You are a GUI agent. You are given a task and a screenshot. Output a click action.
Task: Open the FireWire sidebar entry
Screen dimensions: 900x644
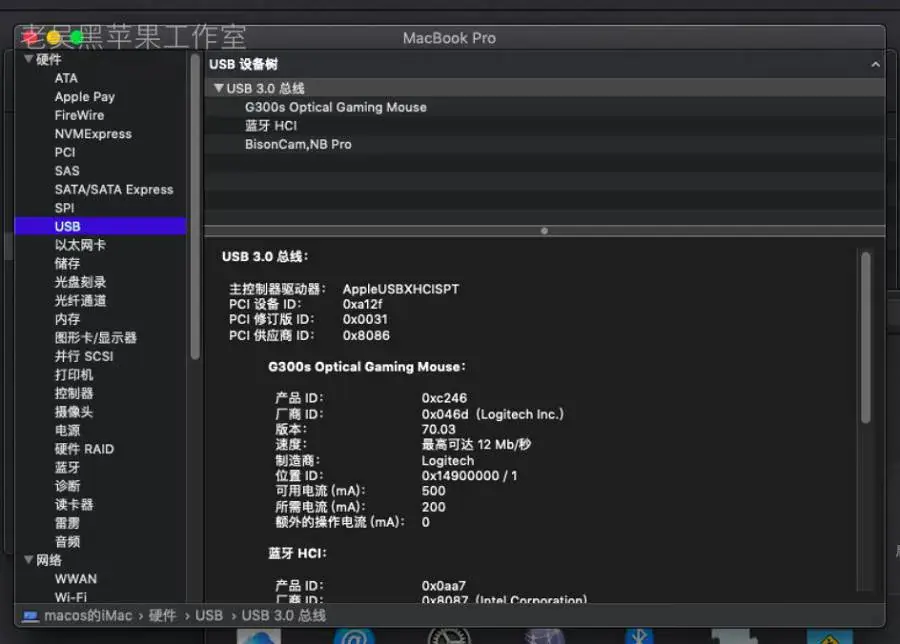pyautogui.click(x=79, y=115)
